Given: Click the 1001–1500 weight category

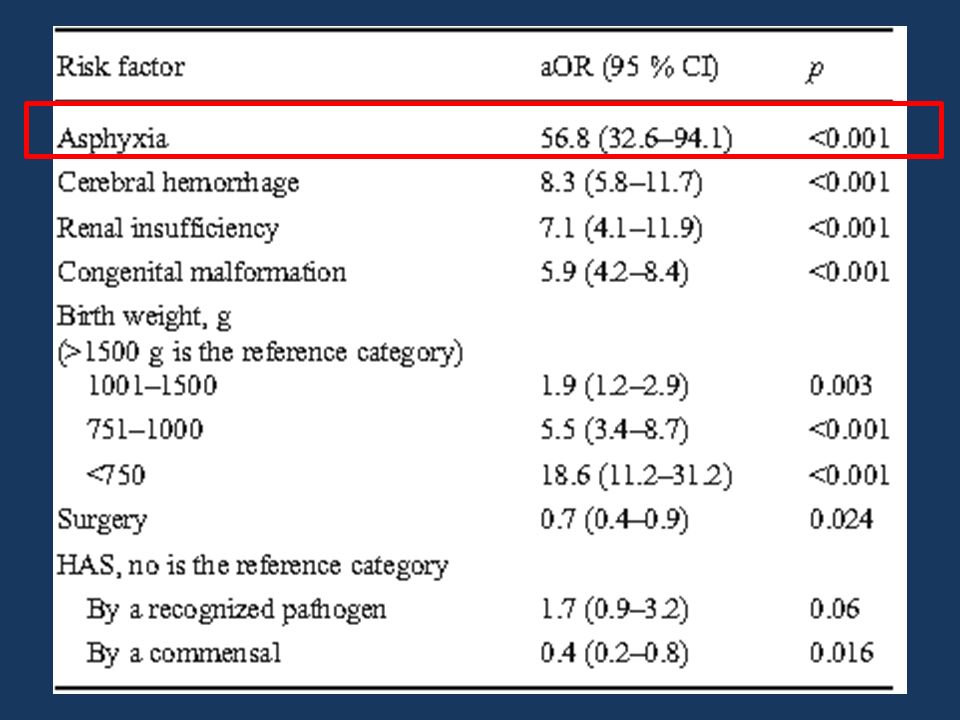Looking at the screenshot, I should (152, 385).
